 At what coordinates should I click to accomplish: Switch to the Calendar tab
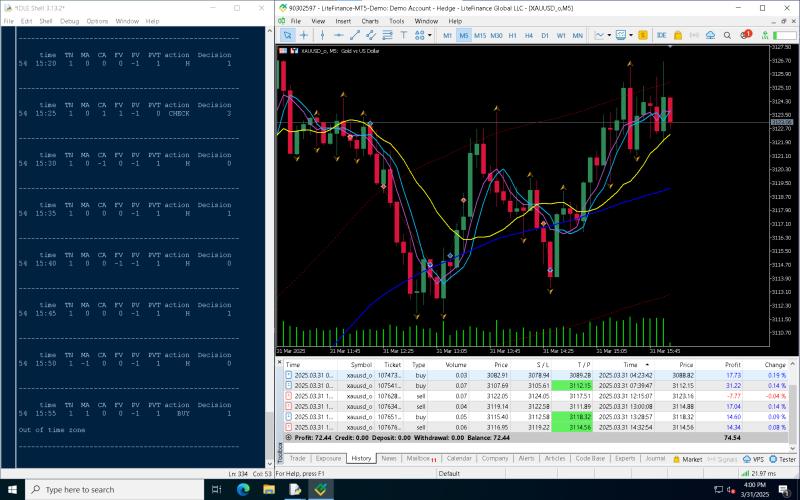point(459,459)
